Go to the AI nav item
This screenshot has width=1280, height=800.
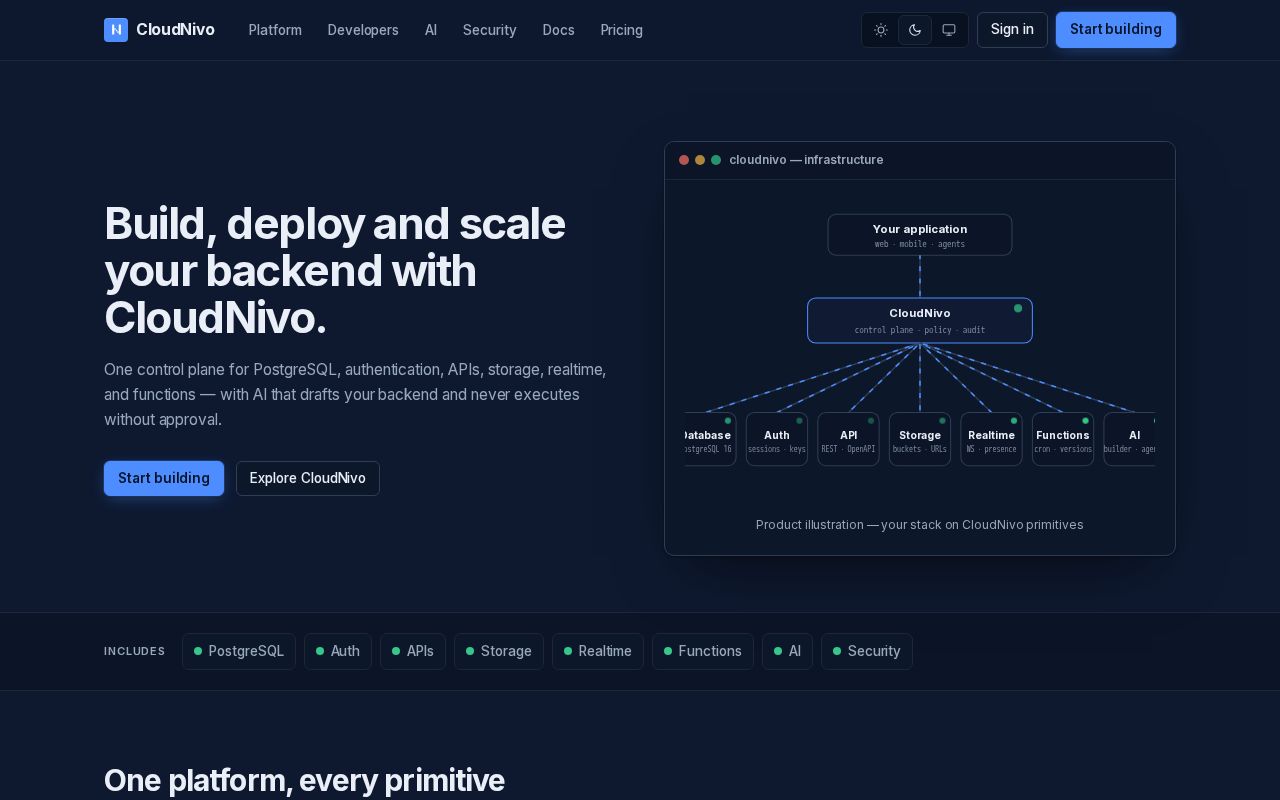[x=431, y=30]
